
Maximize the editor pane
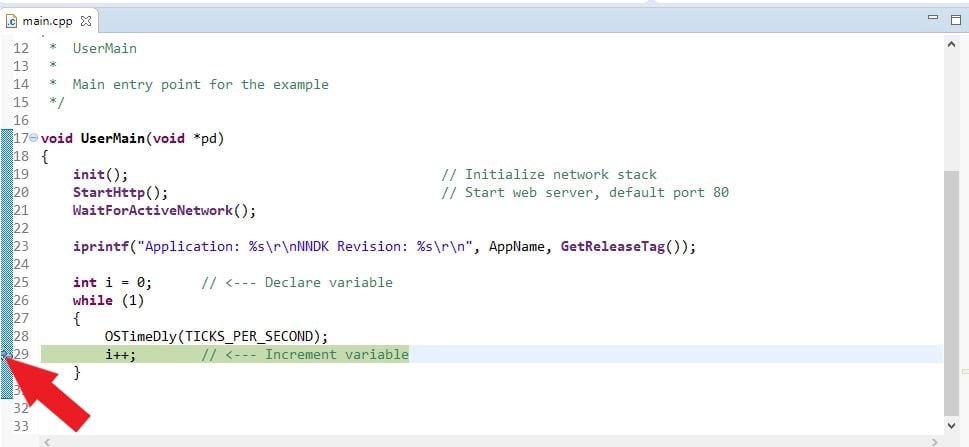point(954,19)
